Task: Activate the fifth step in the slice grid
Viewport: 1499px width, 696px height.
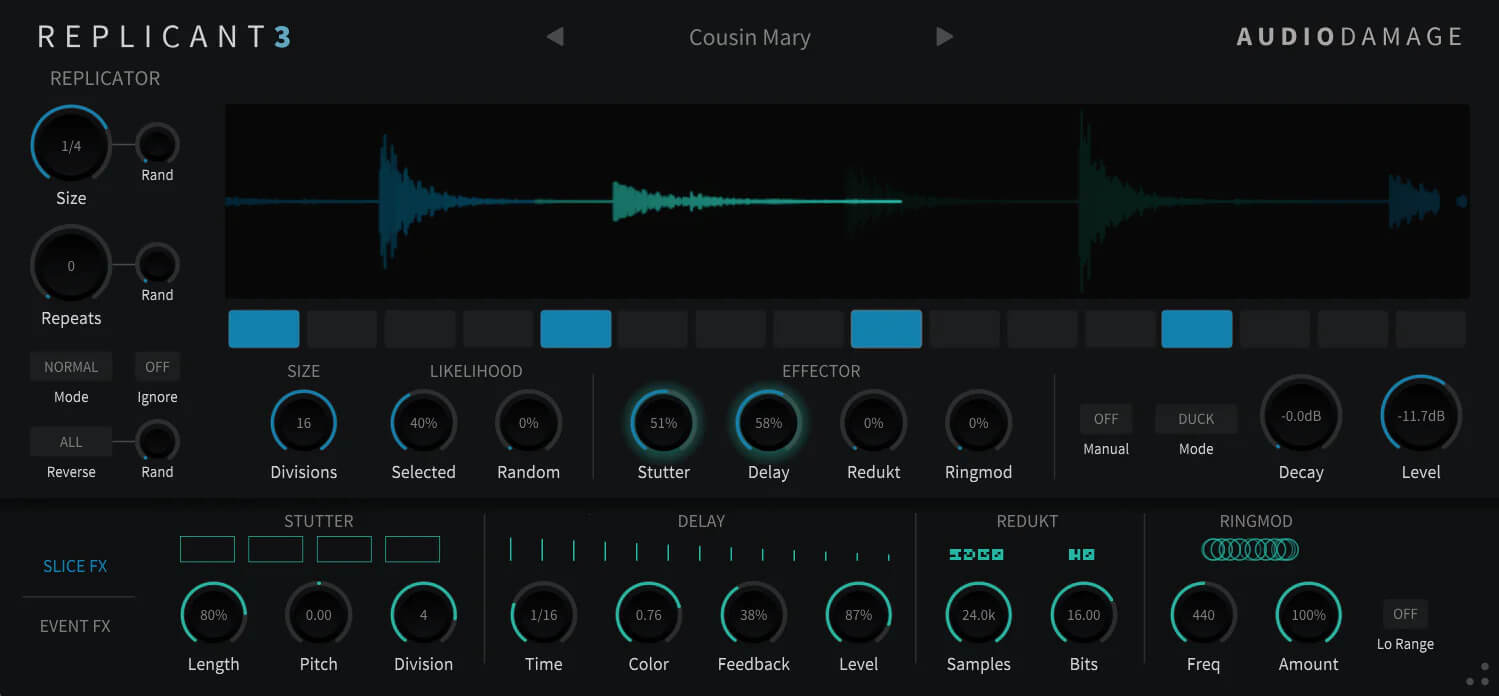Action: coord(575,328)
